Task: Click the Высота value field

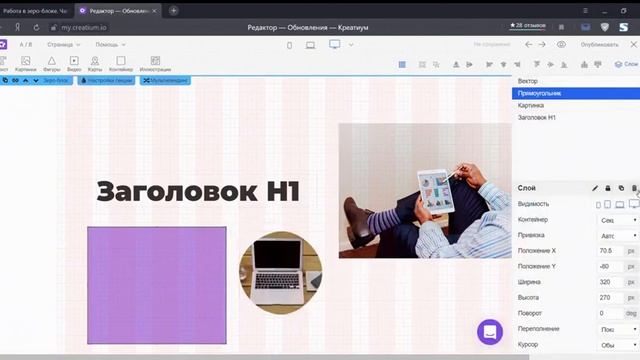Action: pyautogui.click(x=611, y=298)
